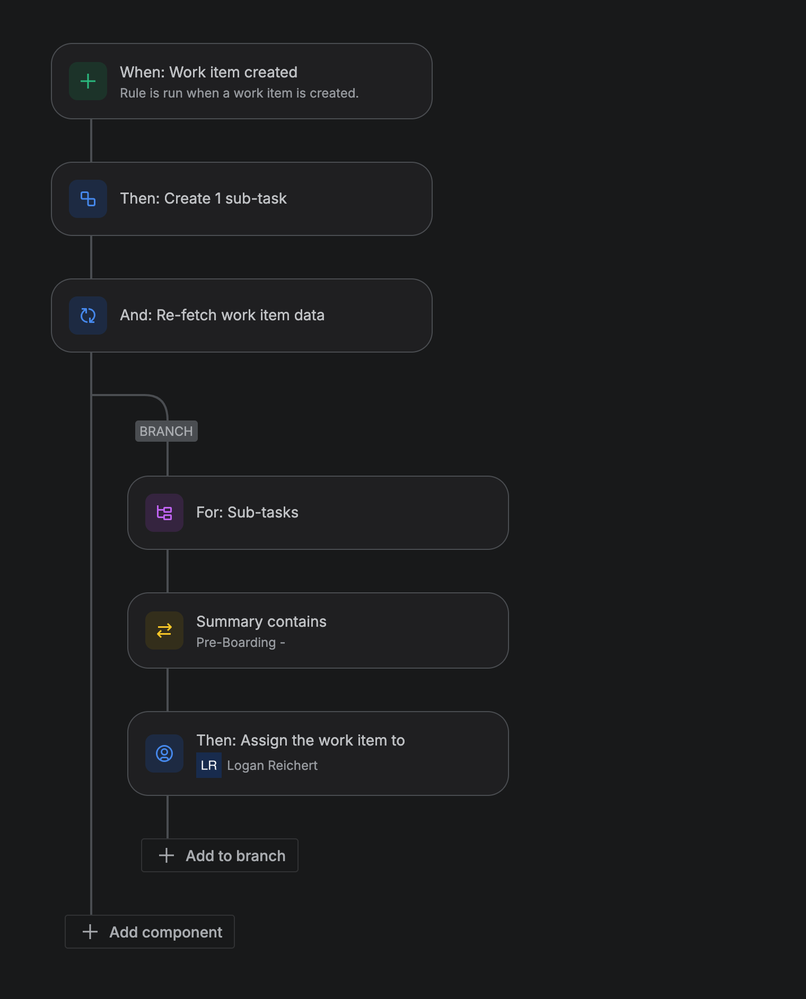
Task: Click the Logan Reichert assignee name
Action: pyautogui.click(x=272, y=765)
